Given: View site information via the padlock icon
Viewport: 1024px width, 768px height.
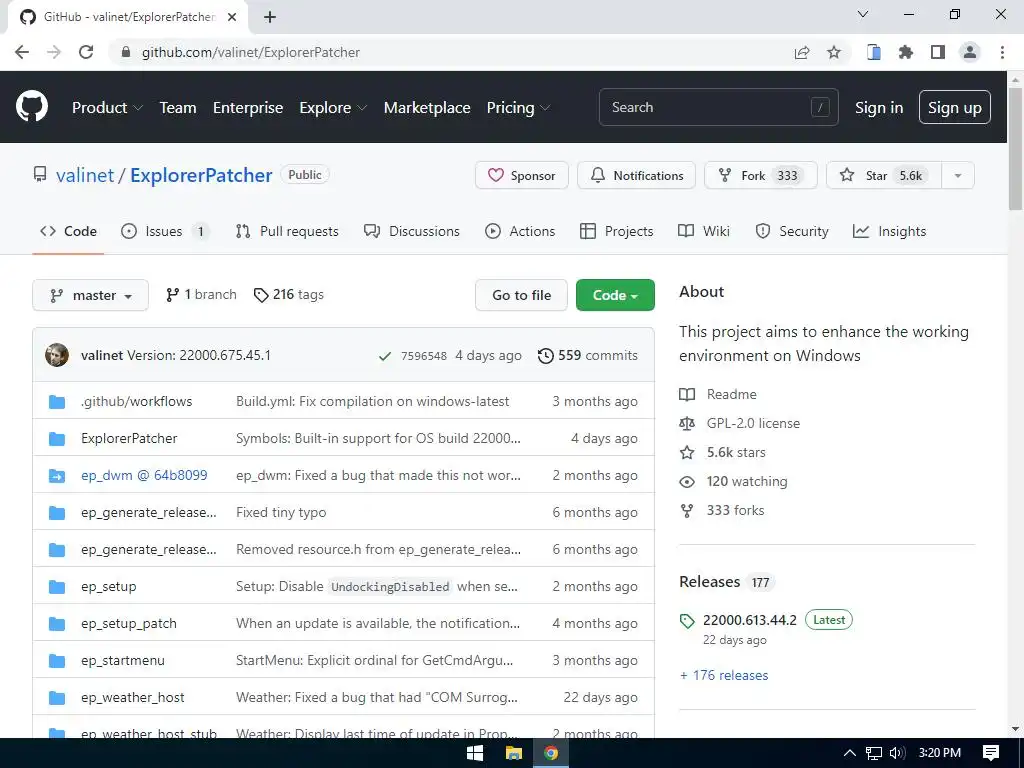Looking at the screenshot, I should point(126,52).
